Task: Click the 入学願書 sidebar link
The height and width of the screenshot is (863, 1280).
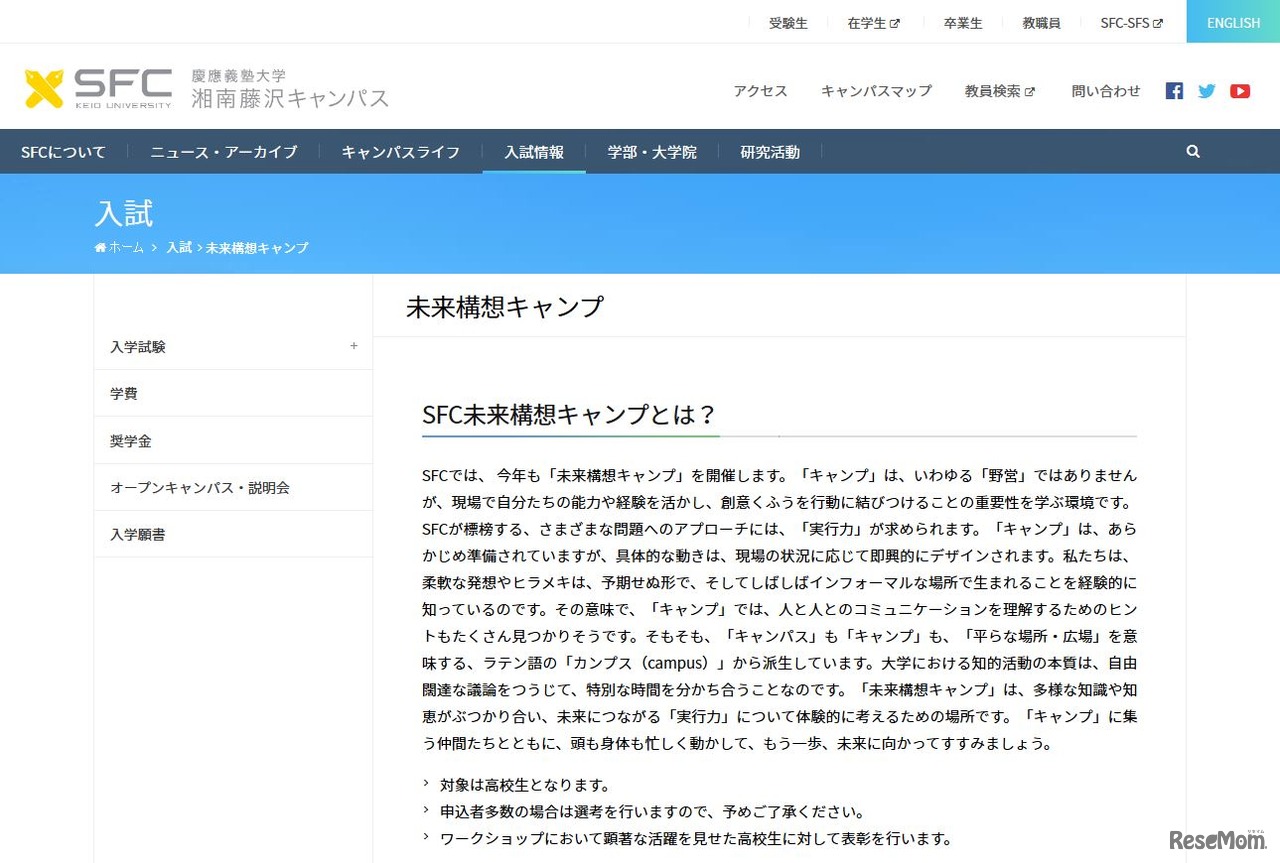Action: point(137,534)
